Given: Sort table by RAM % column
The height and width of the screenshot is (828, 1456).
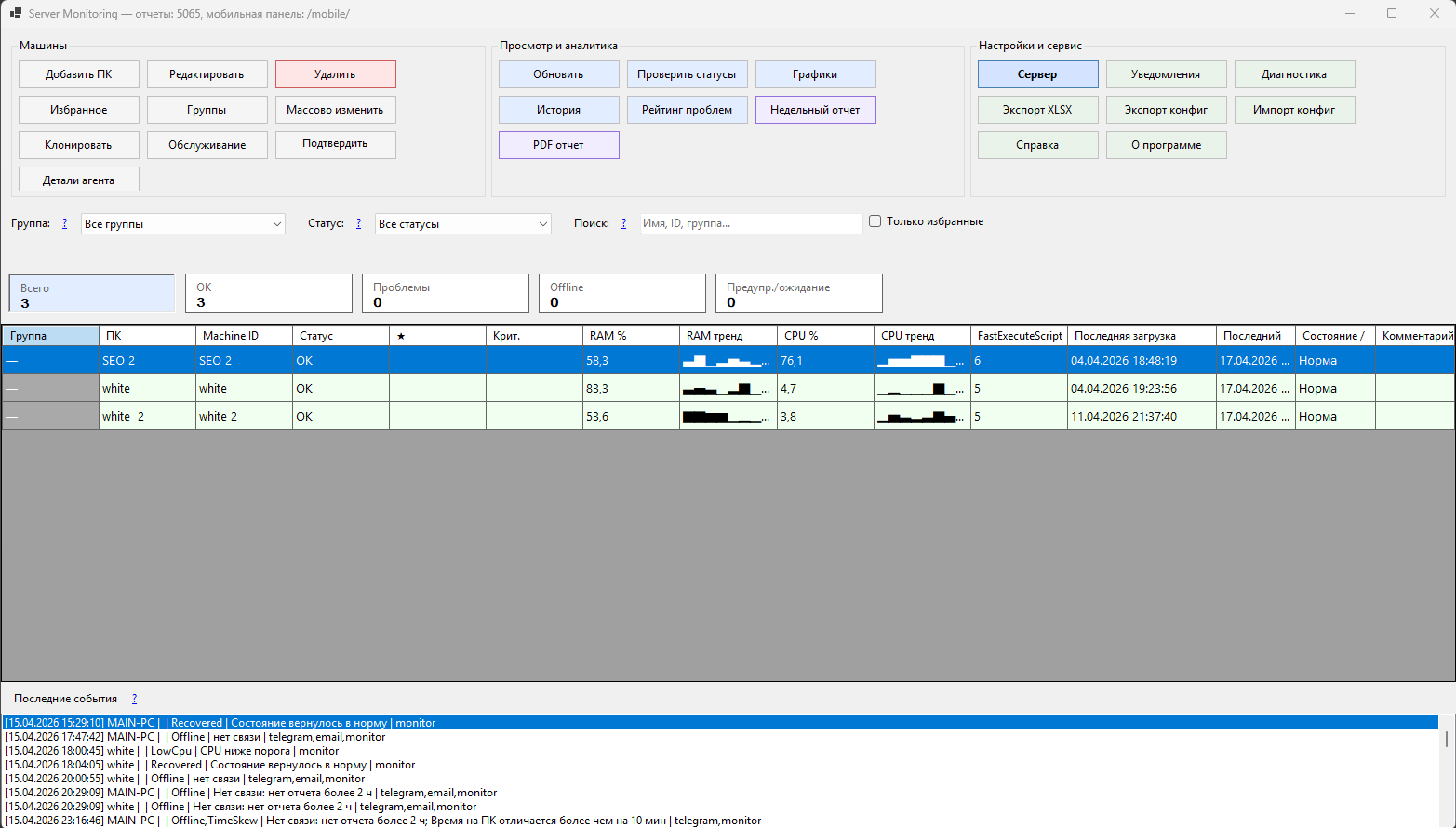Looking at the screenshot, I should [609, 335].
